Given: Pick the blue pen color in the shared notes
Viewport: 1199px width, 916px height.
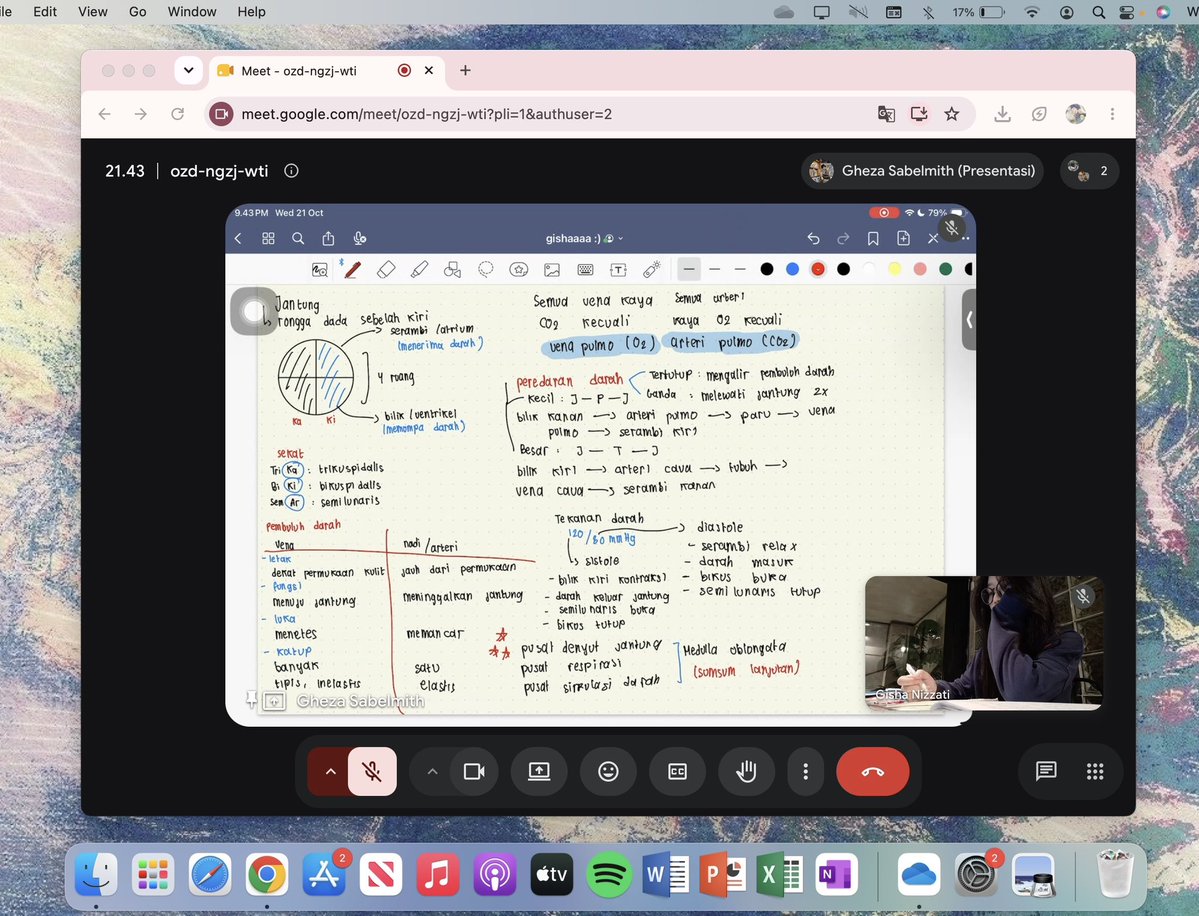Looking at the screenshot, I should [792, 269].
